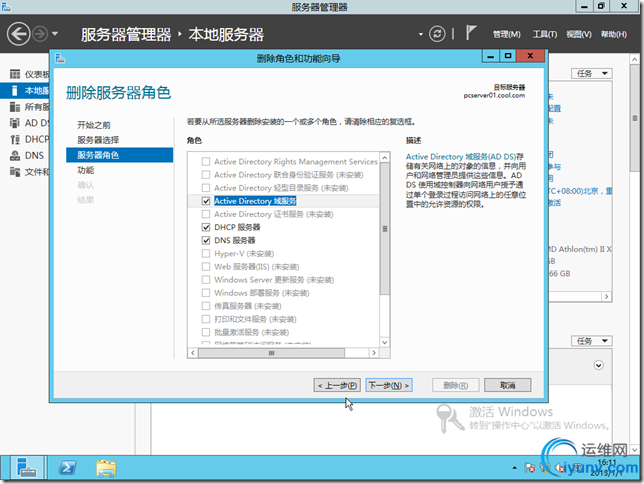
Task: Go to 开始之前 wizard step
Action: (x=94, y=125)
